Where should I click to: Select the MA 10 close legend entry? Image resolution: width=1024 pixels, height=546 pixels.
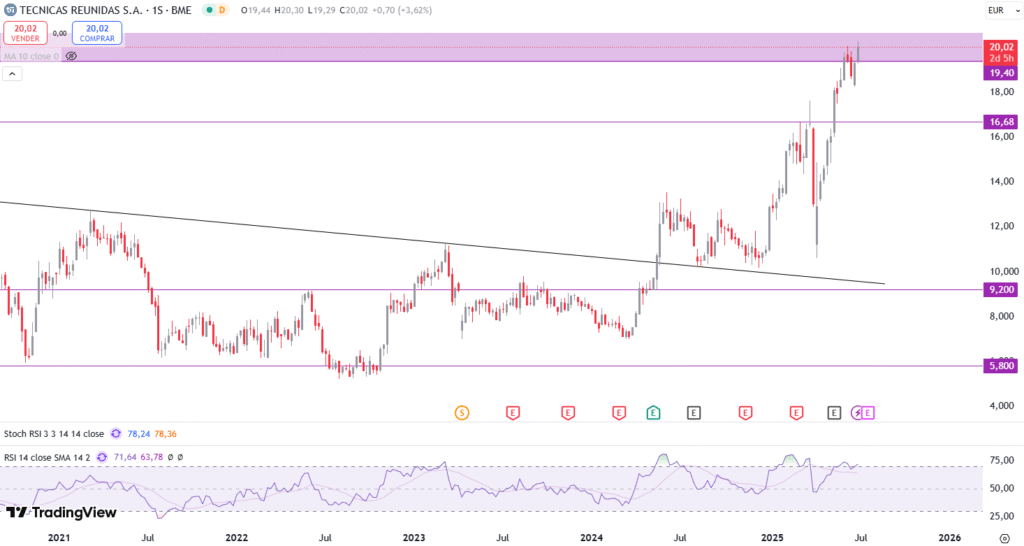31,56
